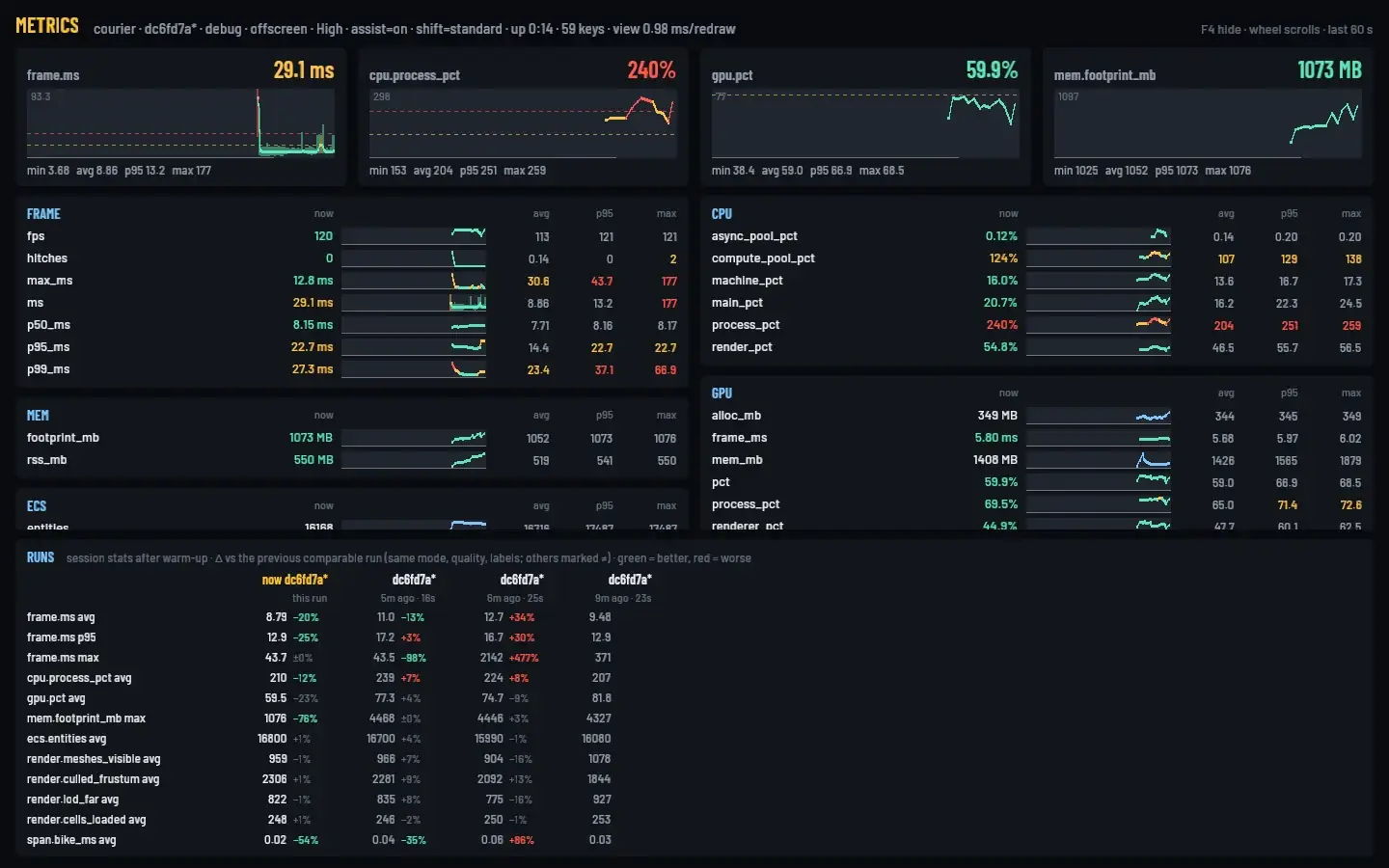Select the GPU section header
The height and width of the screenshot is (868, 1389).
point(722,393)
